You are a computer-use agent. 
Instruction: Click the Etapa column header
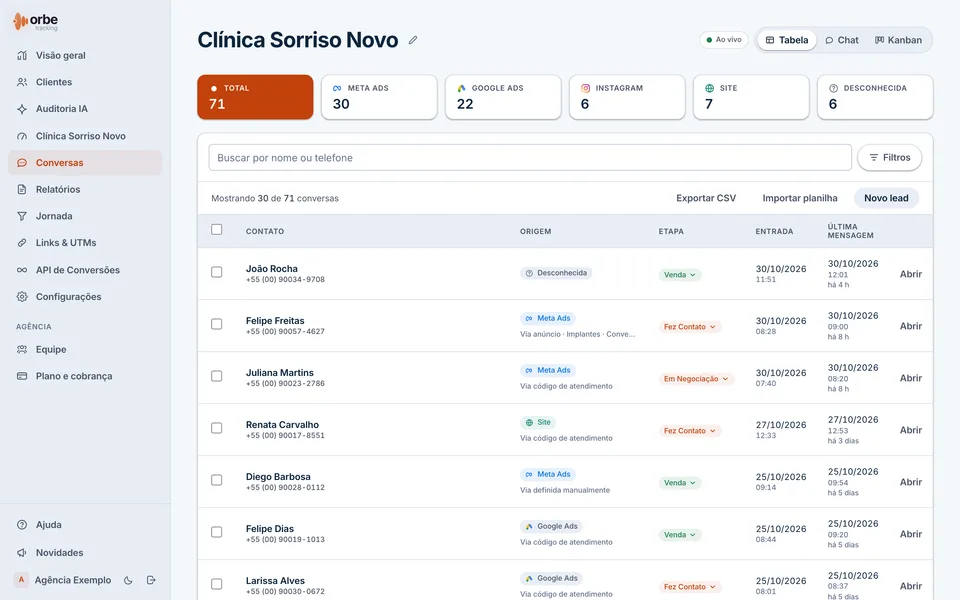(671, 231)
